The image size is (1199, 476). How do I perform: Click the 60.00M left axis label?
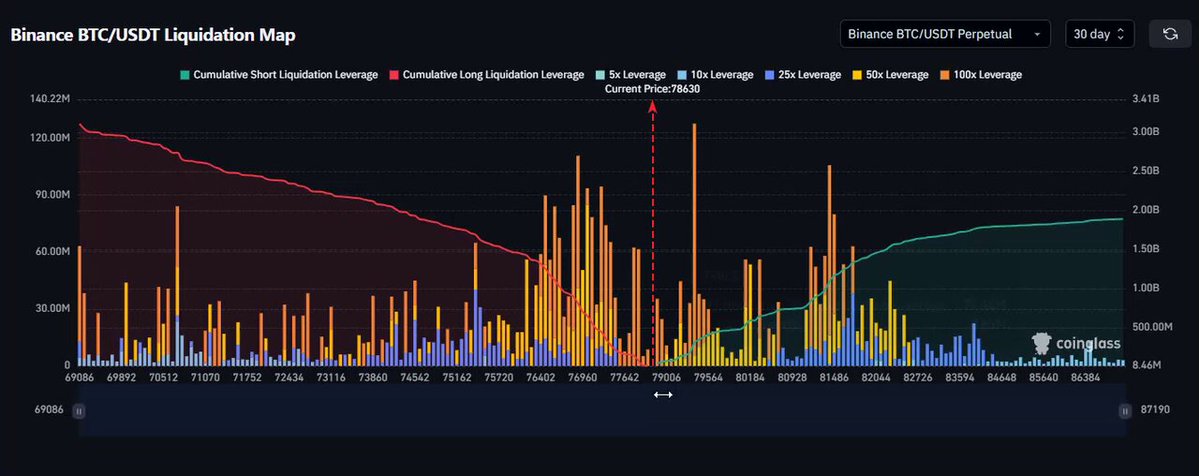(x=54, y=252)
